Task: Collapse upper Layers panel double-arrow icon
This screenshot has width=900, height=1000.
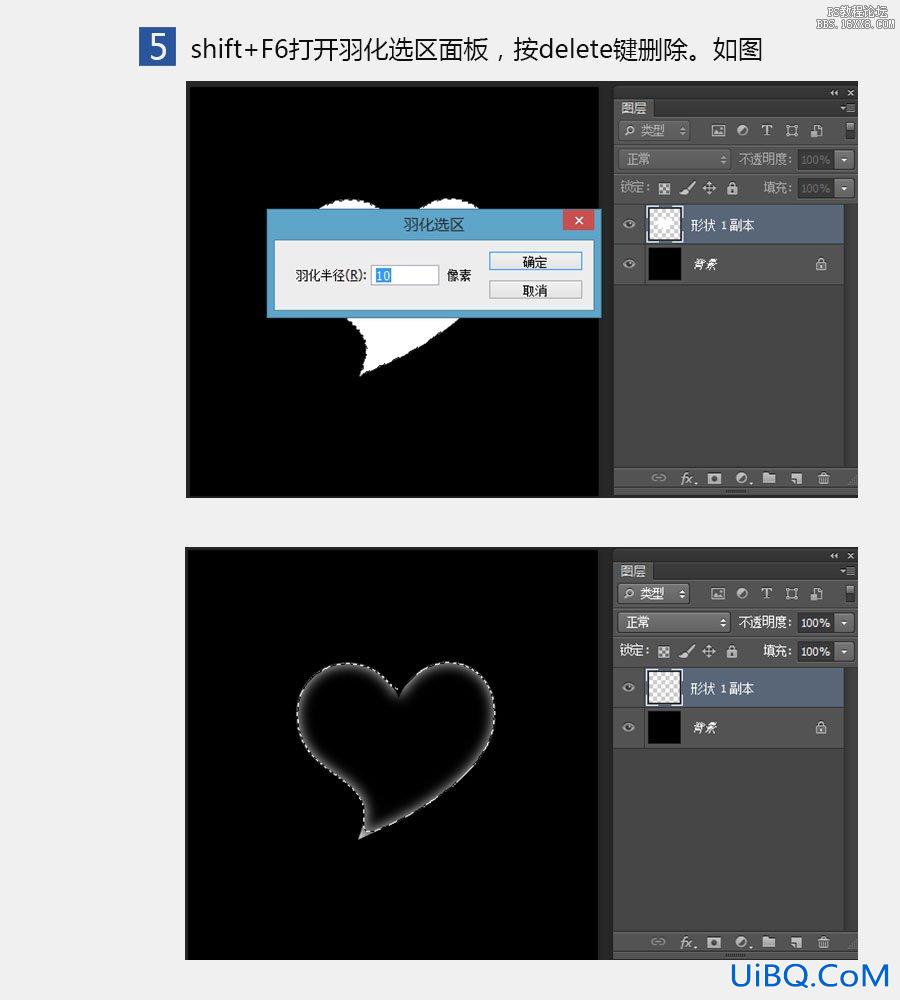Action: [834, 92]
